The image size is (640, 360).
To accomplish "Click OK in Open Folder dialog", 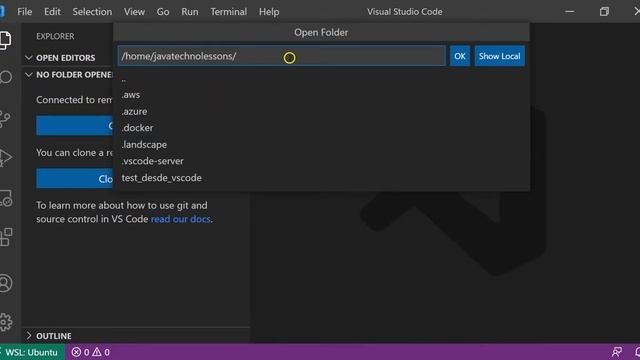I will [x=460, y=56].
